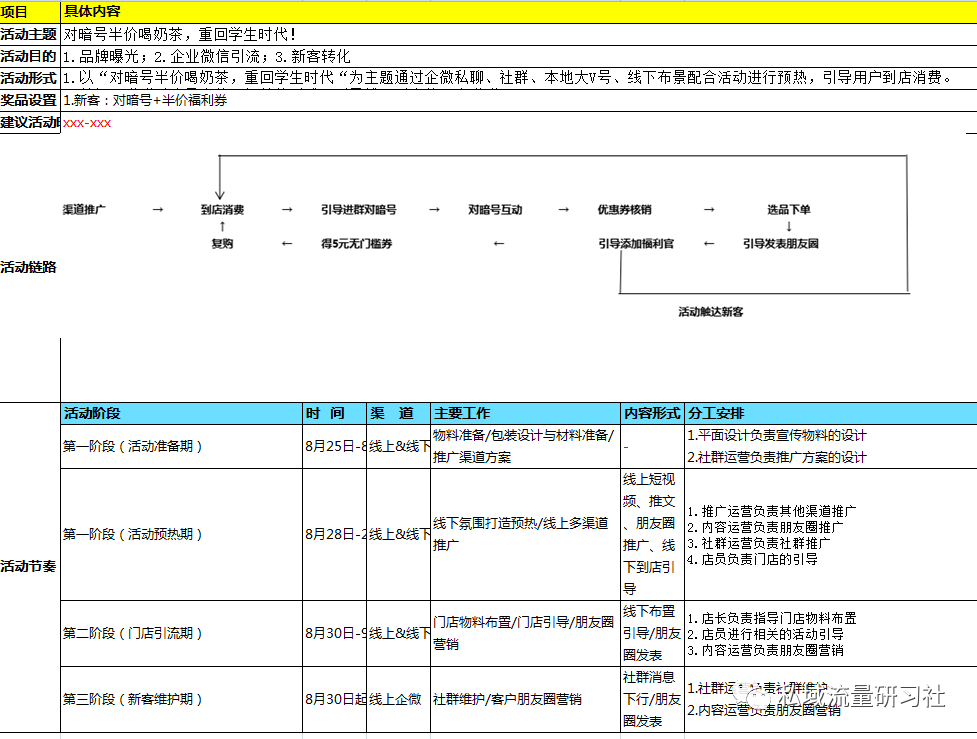Select the "引导添加福利官" flowchart step
Image resolution: width=977 pixels, height=739 pixels.
click(636, 244)
